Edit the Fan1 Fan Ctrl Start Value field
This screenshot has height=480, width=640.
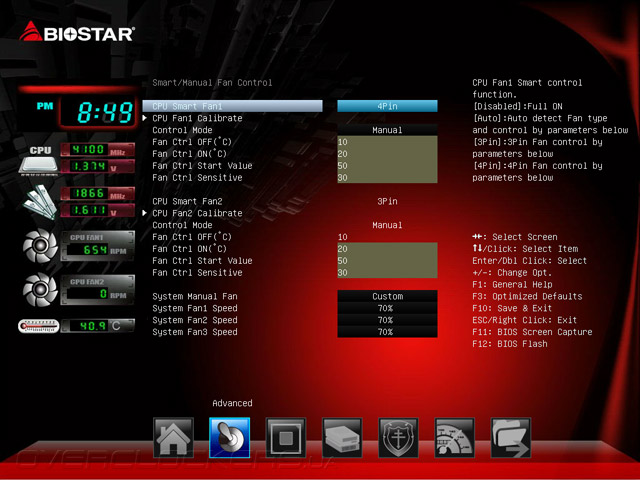click(387, 166)
